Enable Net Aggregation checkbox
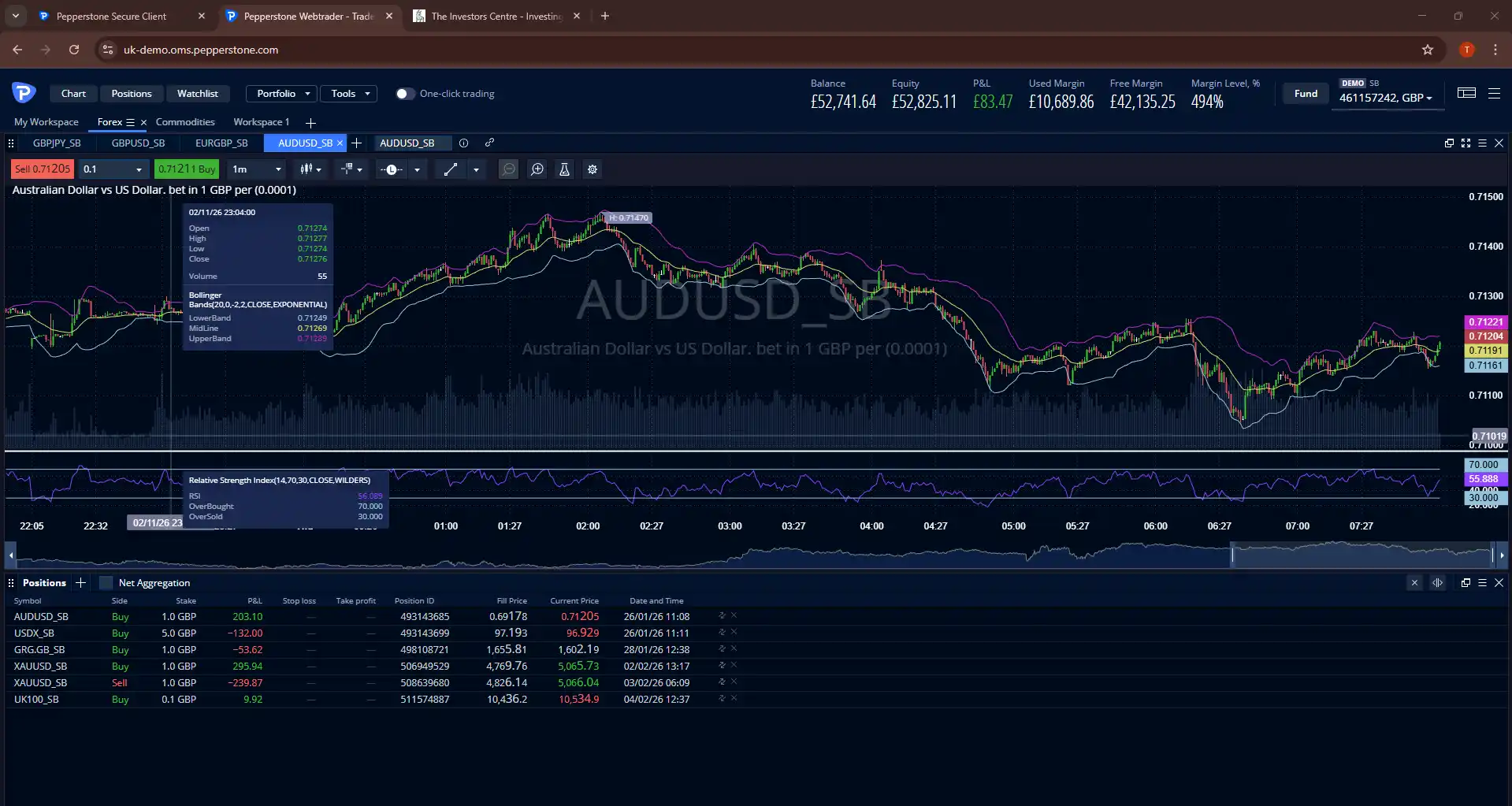Screen dimensions: 1512x806 click(x=106, y=583)
